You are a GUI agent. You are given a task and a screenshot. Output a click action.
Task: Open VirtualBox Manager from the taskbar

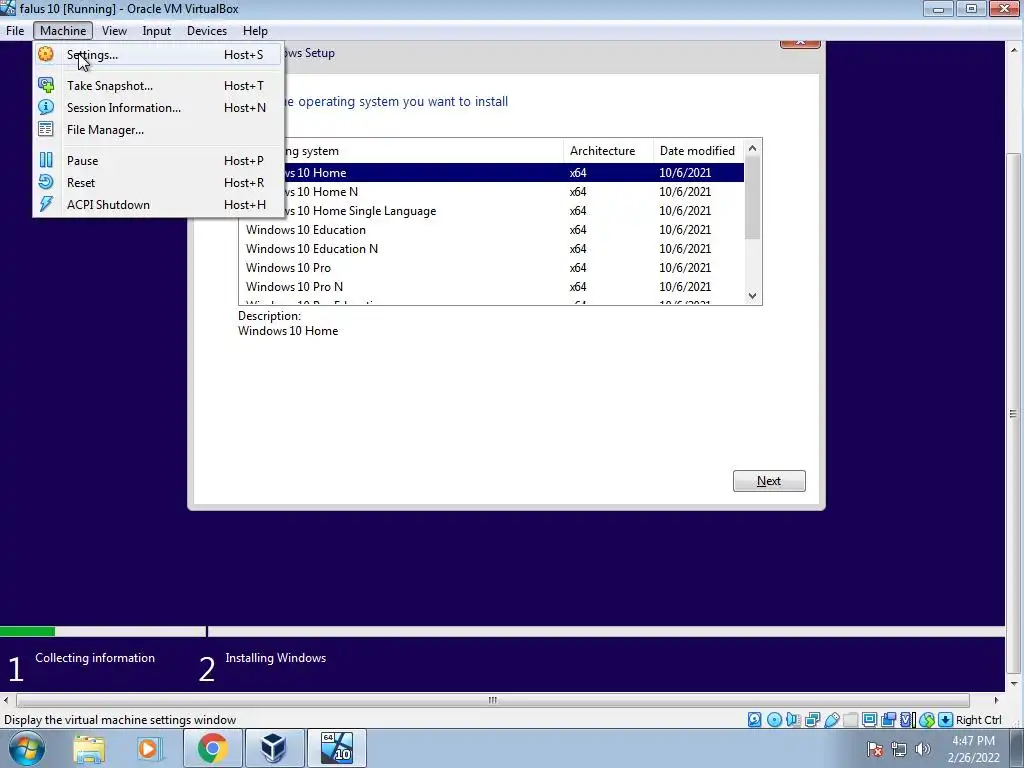274,748
